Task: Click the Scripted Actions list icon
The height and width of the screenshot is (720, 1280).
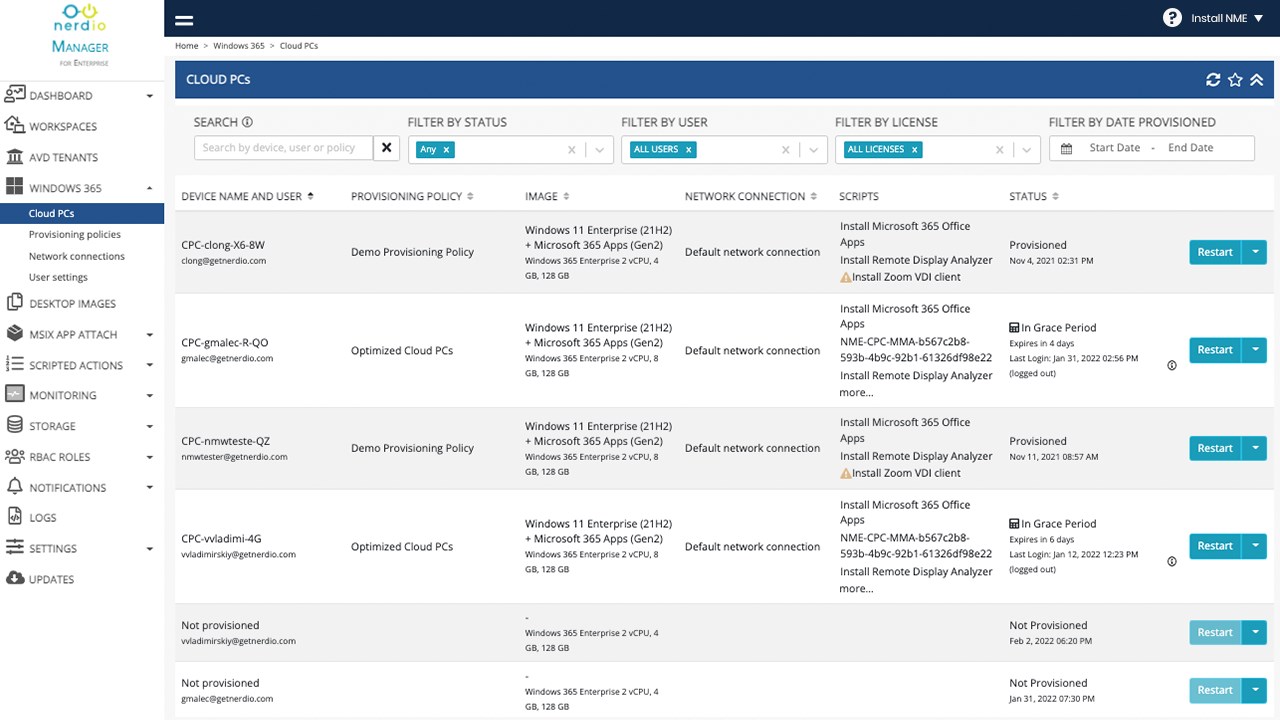Action: (15, 365)
